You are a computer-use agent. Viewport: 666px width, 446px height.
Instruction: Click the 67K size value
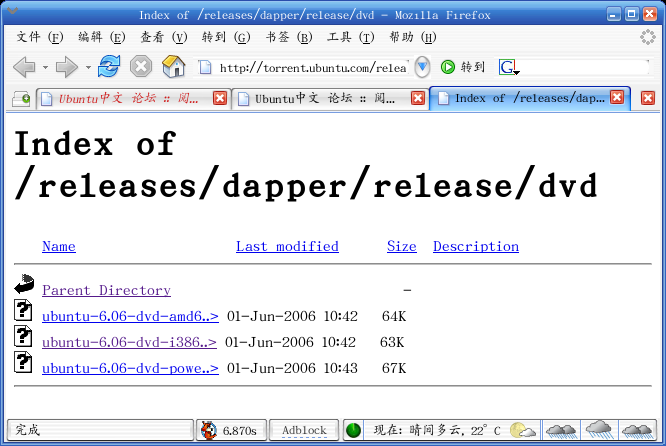point(394,368)
